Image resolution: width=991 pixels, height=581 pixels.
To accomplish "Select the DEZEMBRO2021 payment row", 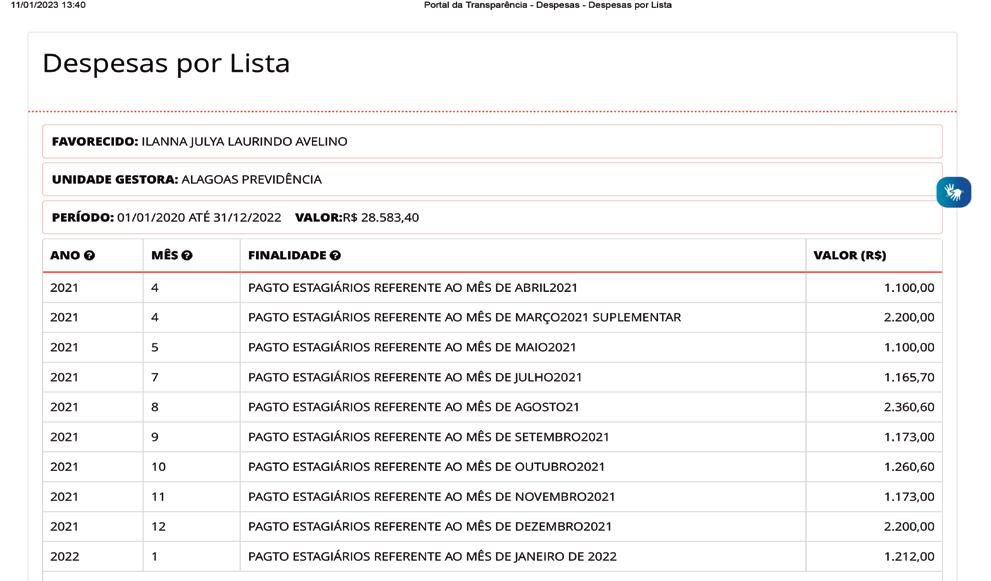I will (x=492, y=527).
